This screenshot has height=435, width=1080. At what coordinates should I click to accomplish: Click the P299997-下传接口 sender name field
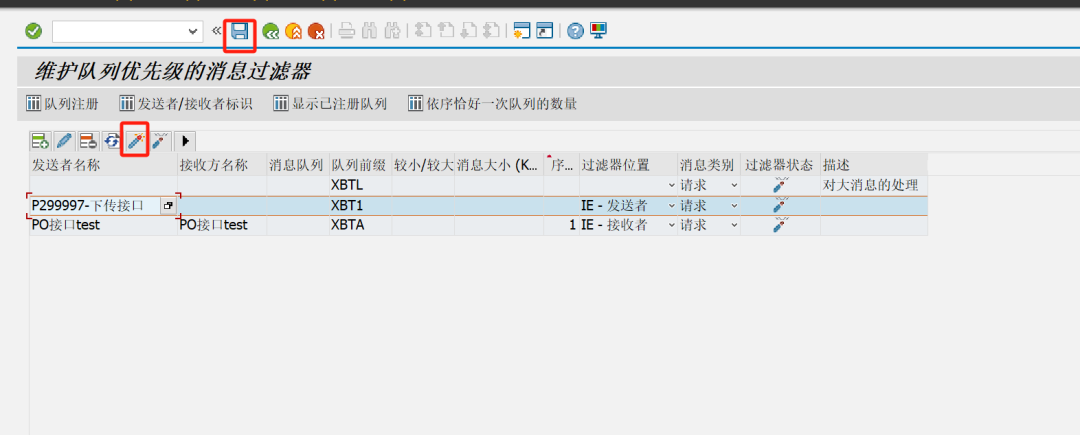point(94,205)
